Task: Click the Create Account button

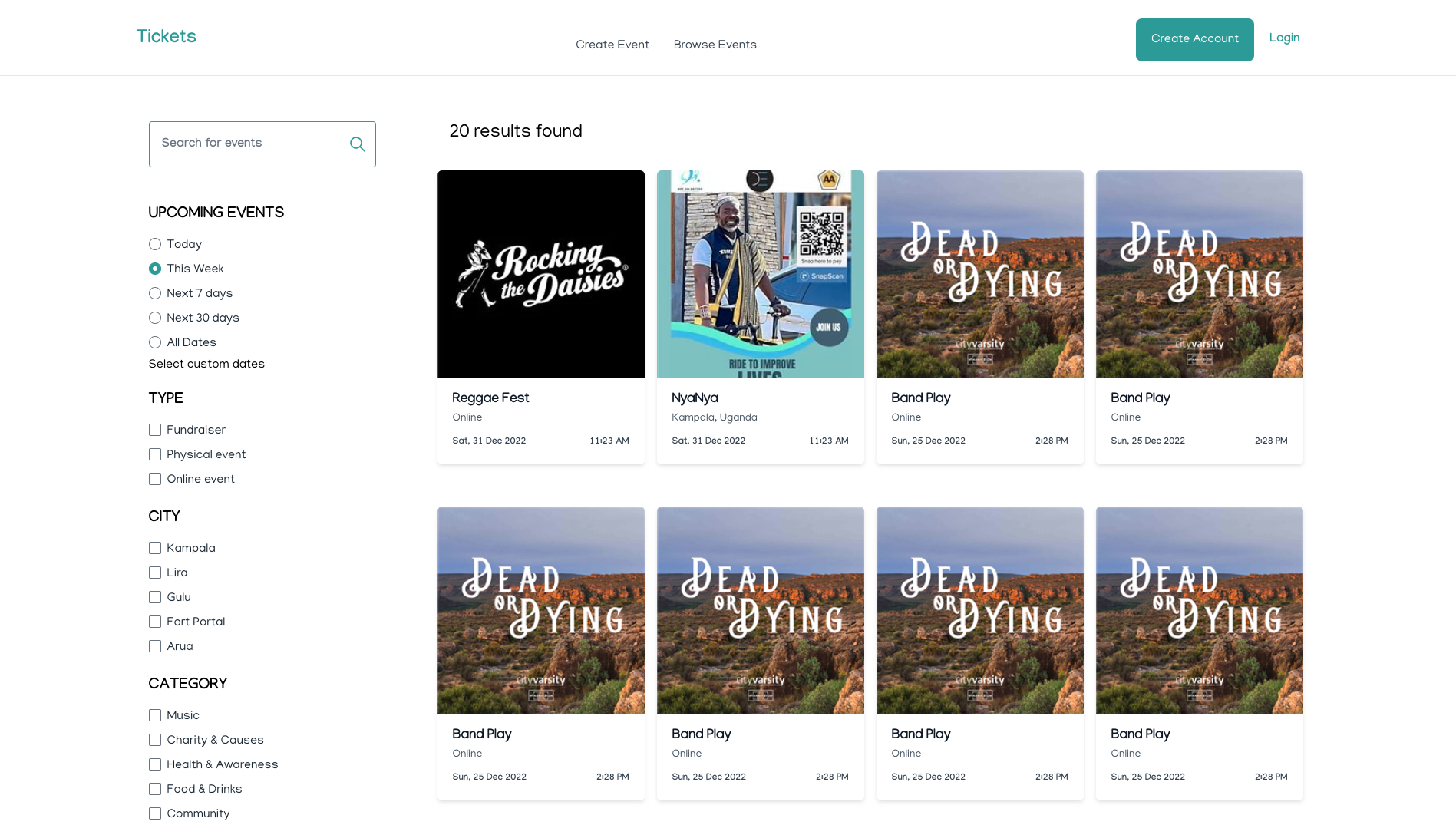Action: (1194, 40)
